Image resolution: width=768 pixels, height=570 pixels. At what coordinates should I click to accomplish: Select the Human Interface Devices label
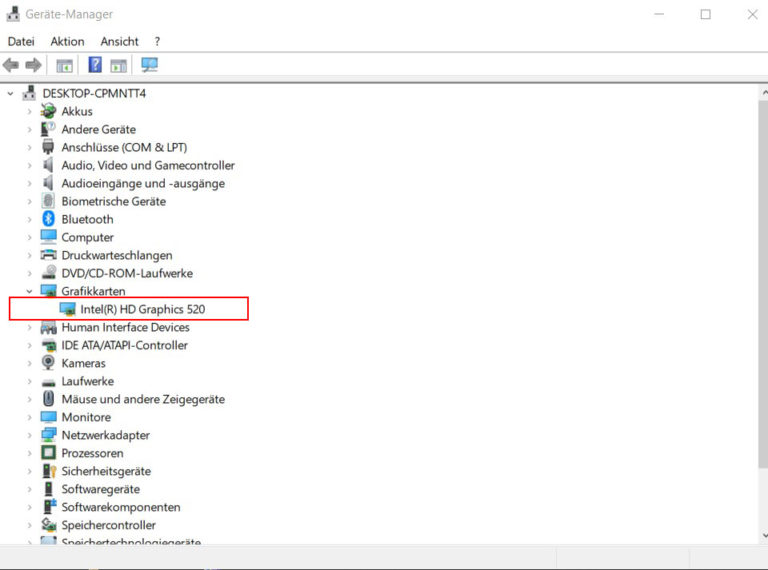coord(125,327)
